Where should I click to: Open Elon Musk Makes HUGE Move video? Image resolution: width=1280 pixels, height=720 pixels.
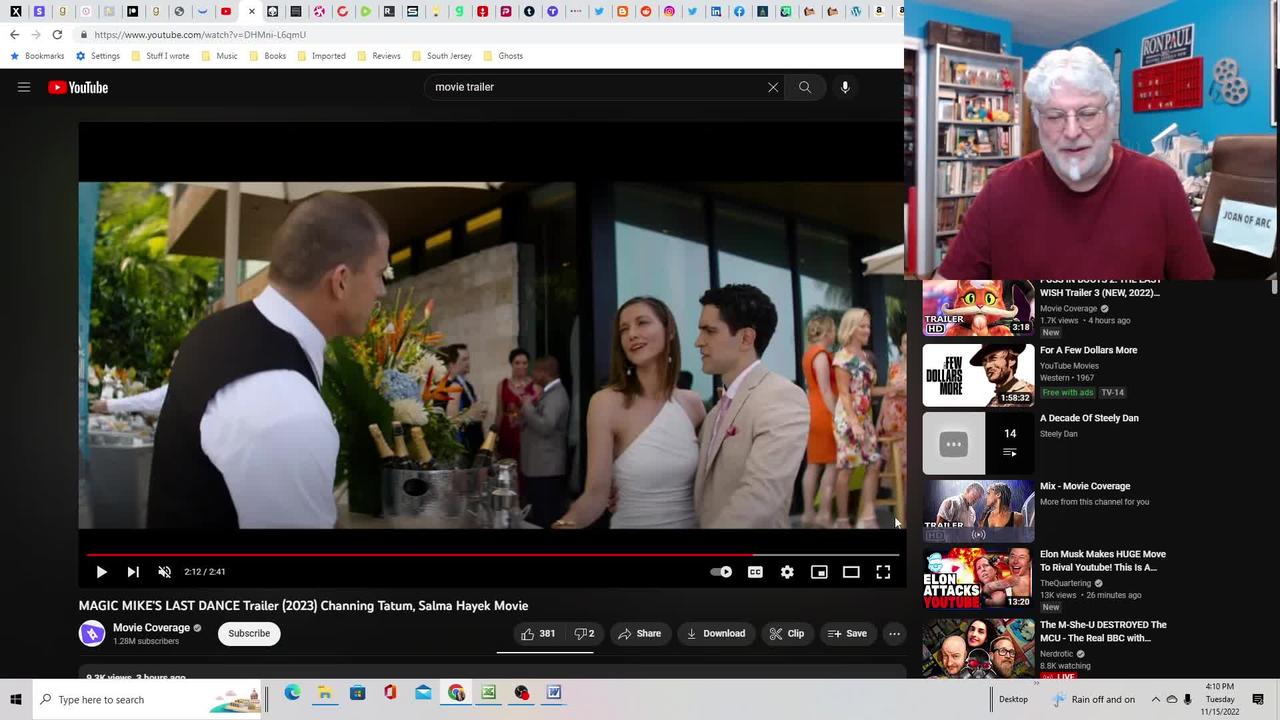pyautogui.click(x=978, y=578)
